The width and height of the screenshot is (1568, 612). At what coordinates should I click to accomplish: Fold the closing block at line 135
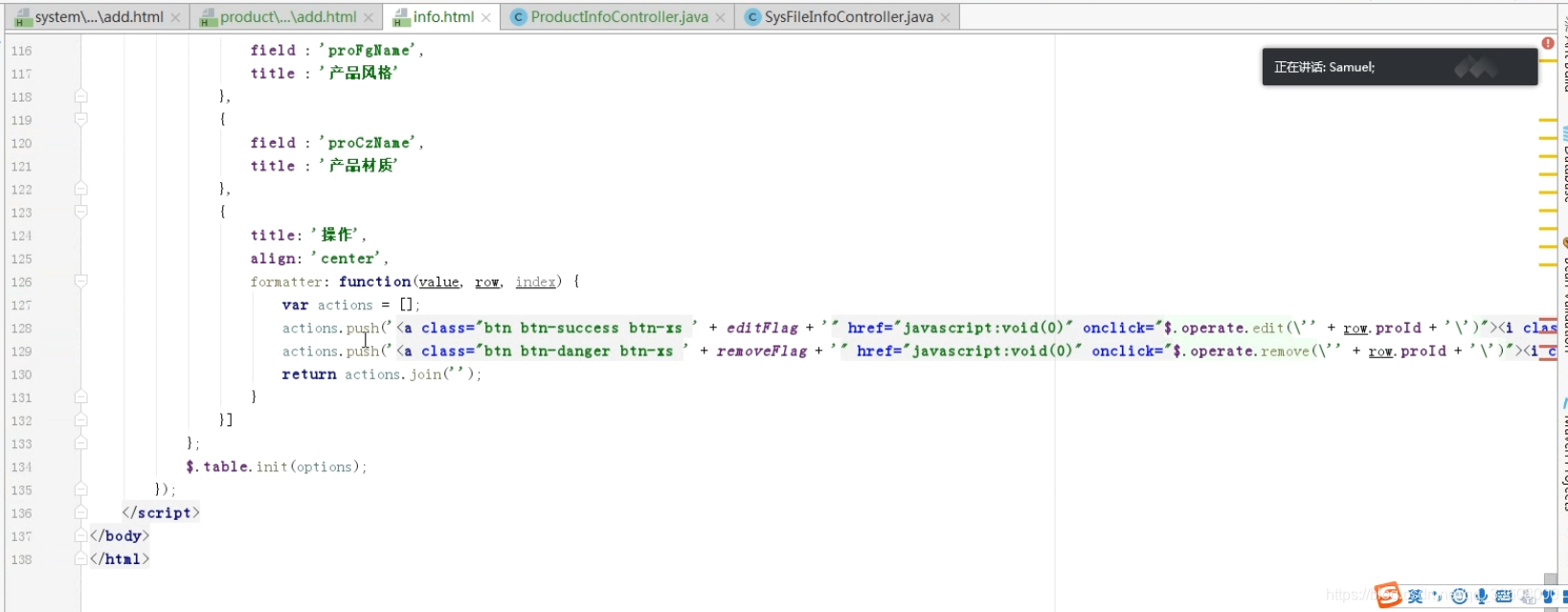81,489
